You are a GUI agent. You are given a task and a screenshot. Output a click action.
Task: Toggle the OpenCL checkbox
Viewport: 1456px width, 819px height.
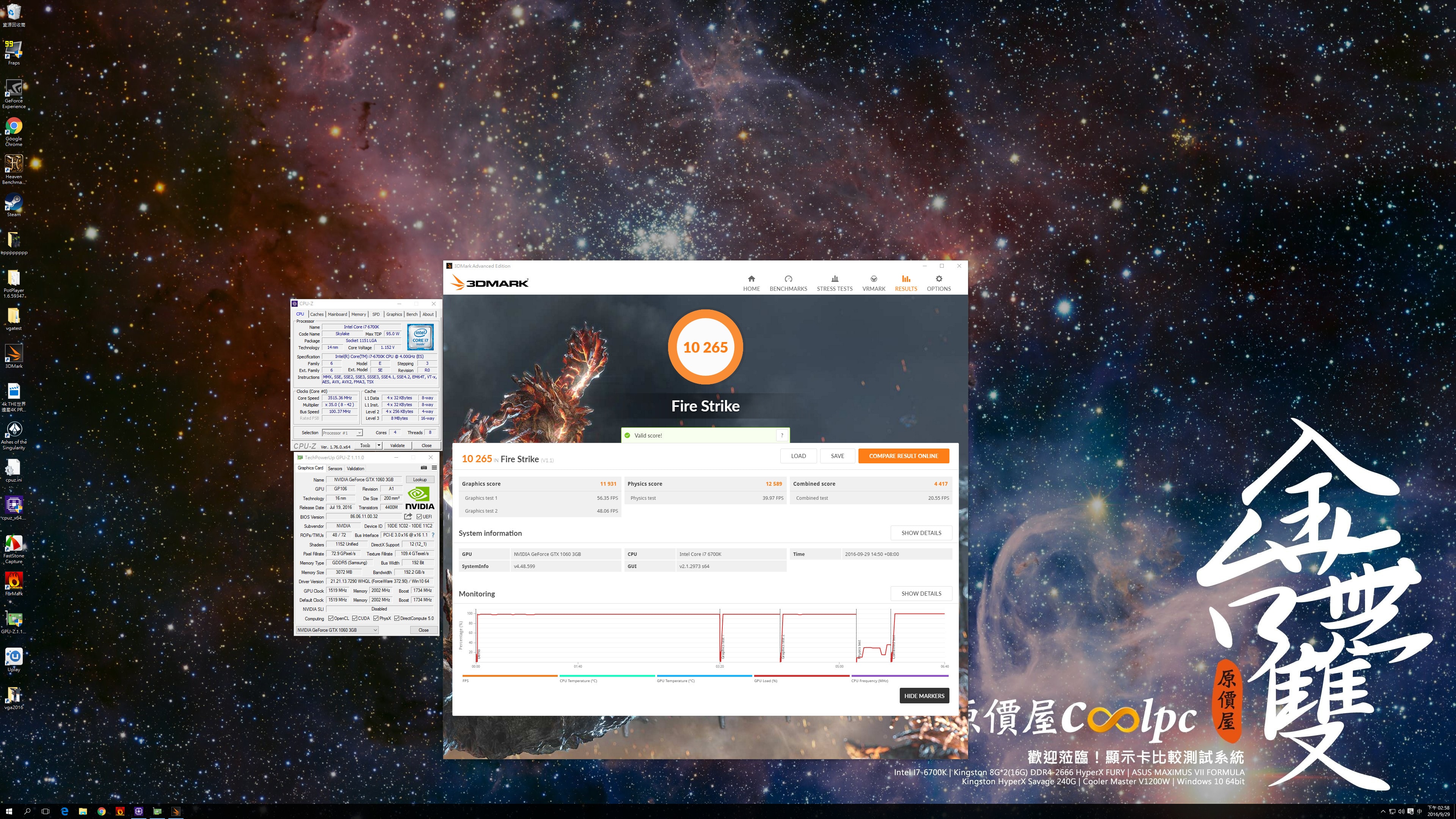[331, 618]
